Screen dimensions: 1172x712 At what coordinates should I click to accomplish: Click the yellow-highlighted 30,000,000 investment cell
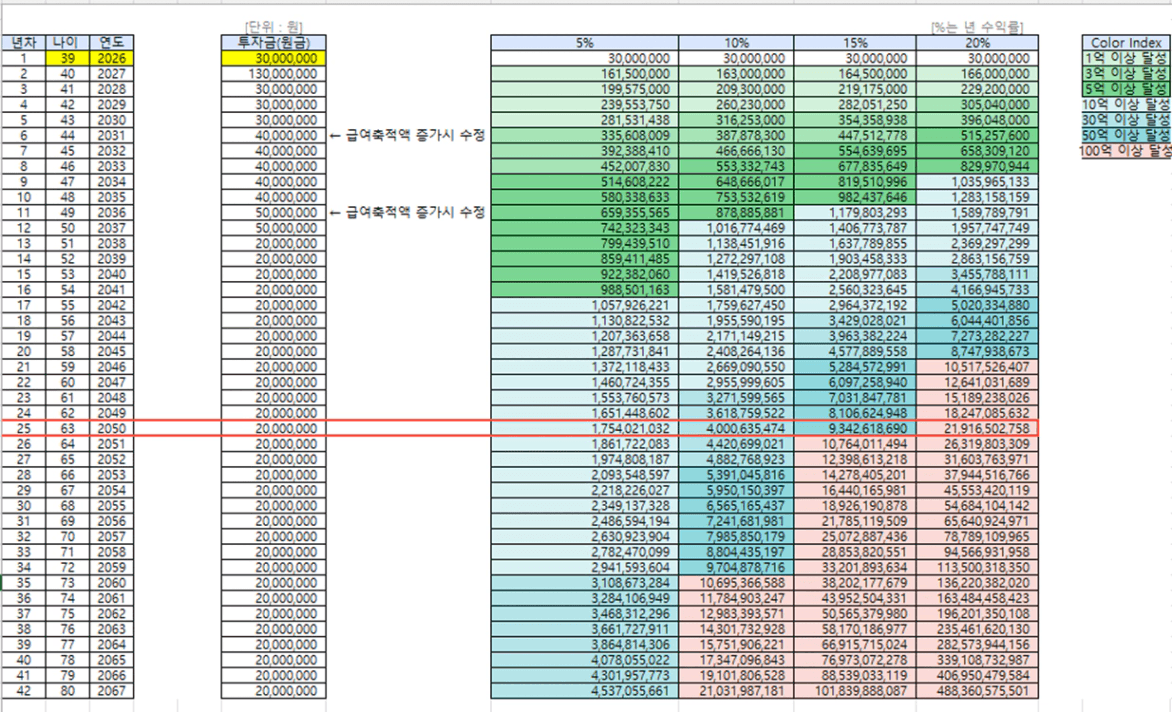(273, 59)
